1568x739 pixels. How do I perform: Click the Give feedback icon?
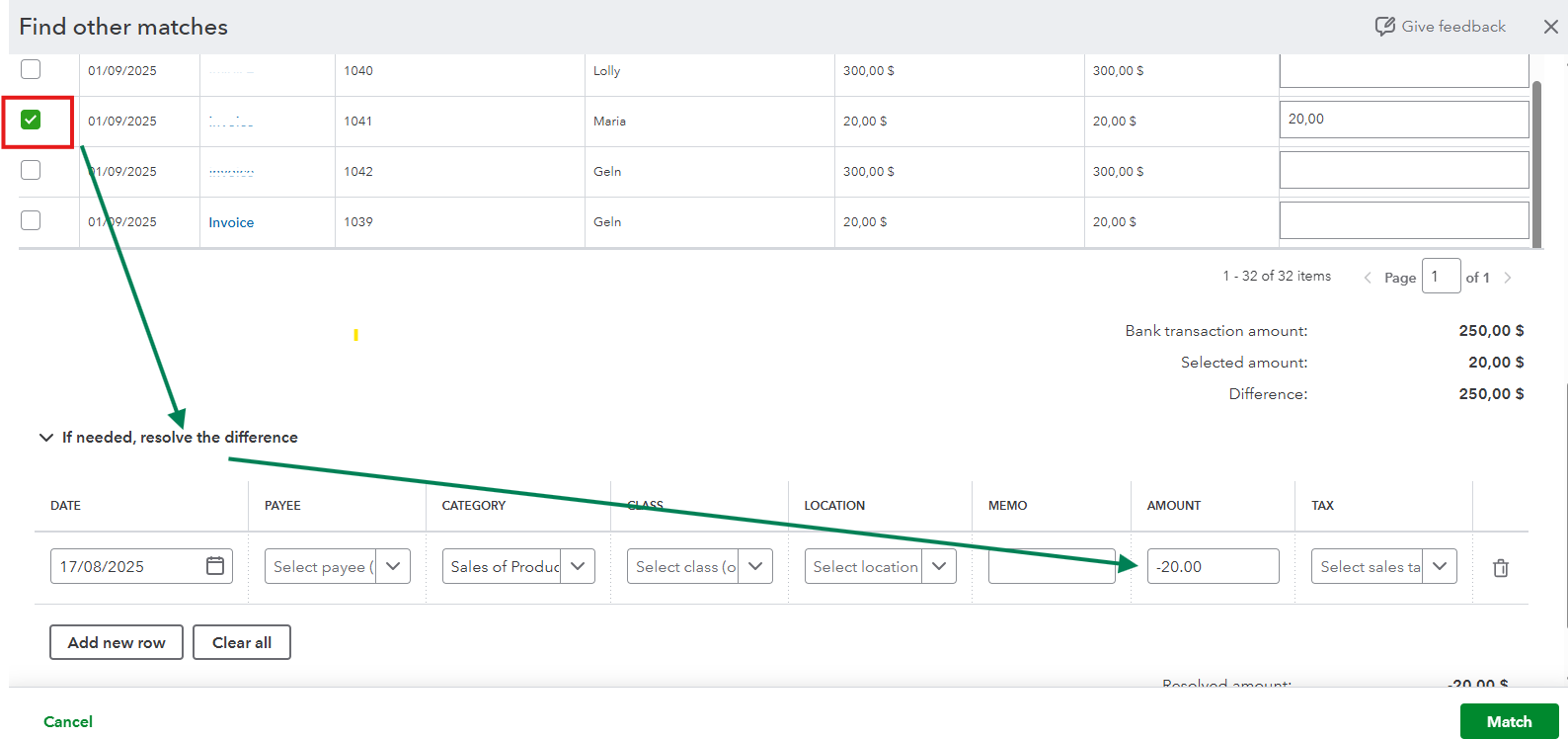click(1384, 27)
